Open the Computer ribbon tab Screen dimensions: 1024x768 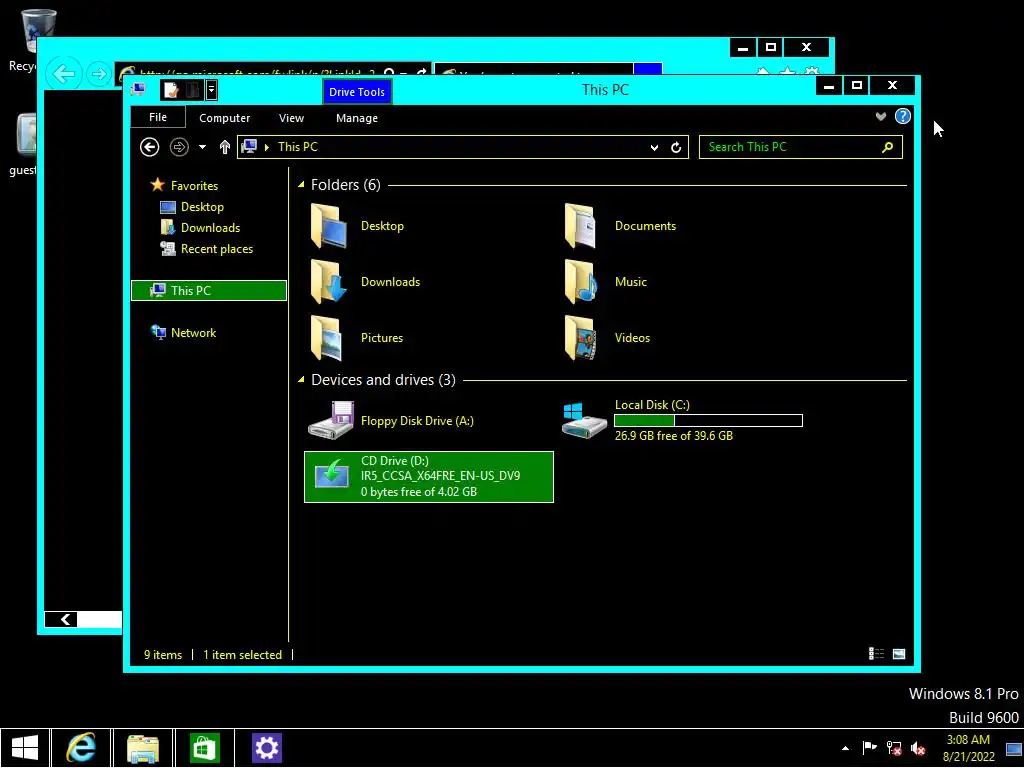[224, 118]
